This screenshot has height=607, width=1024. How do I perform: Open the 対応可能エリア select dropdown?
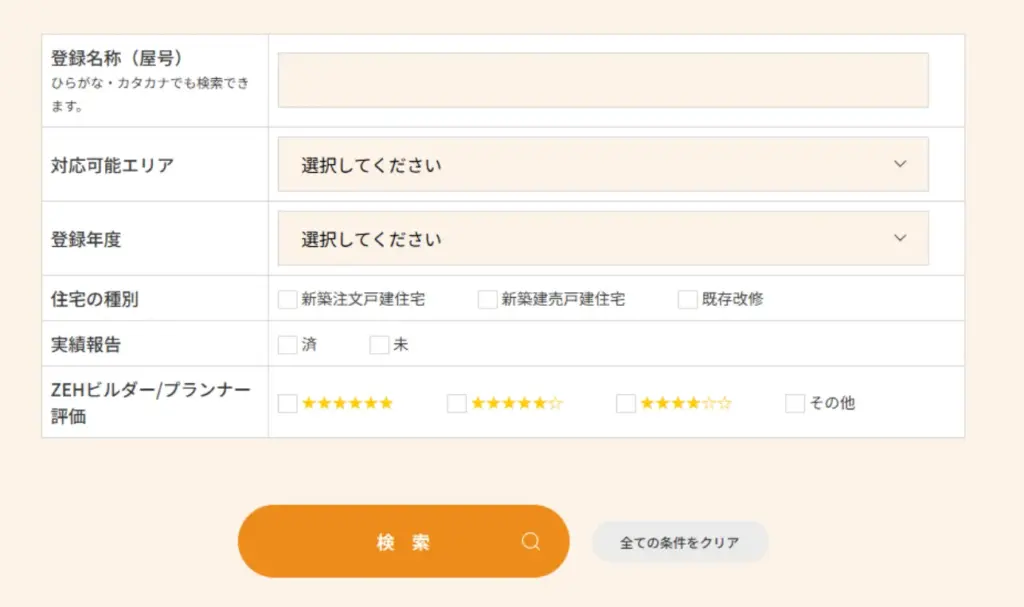pos(603,164)
